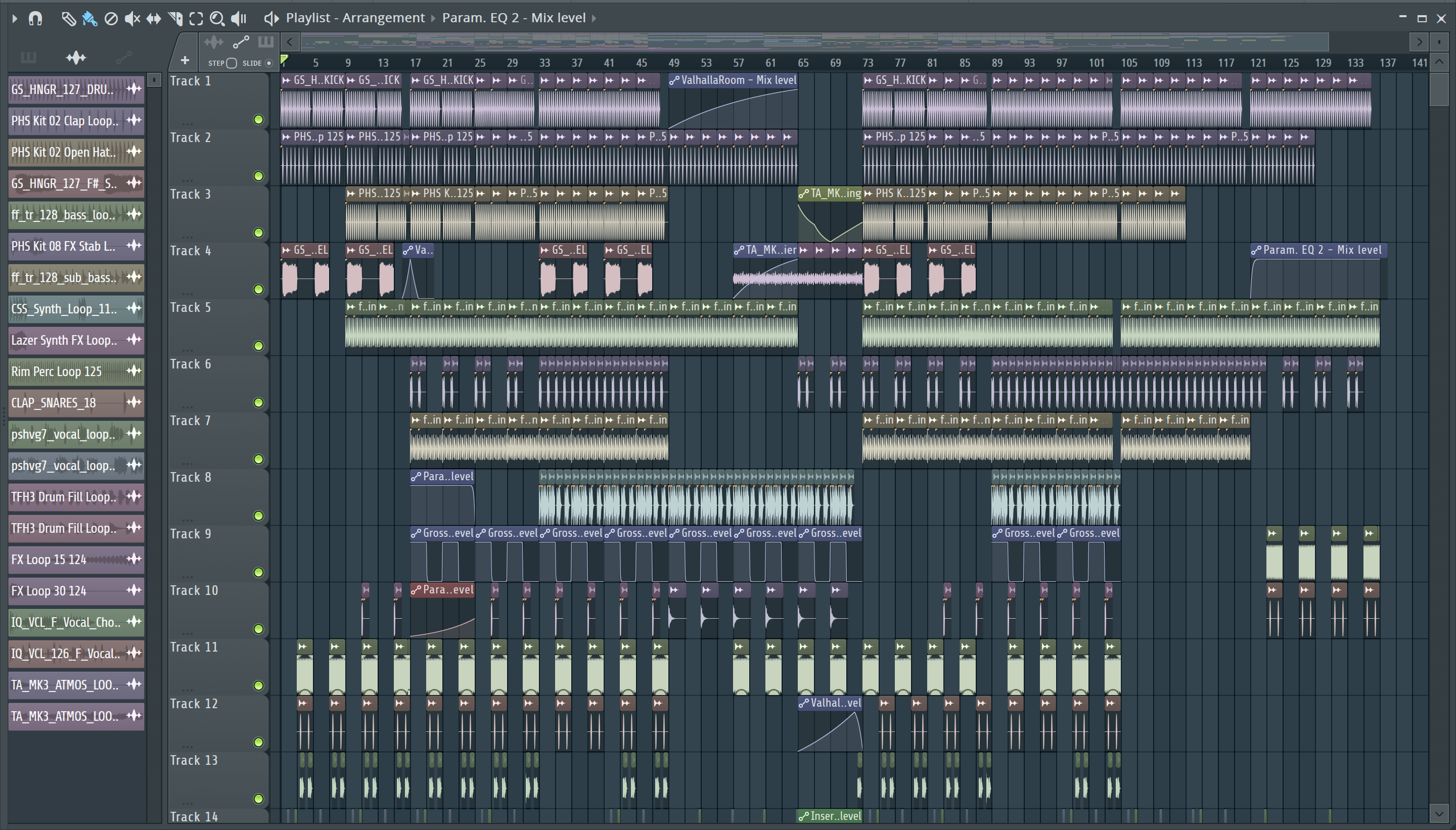The width and height of the screenshot is (1456, 830).
Task: Open the Playlist - Arrangement dropdown
Action: [355, 18]
